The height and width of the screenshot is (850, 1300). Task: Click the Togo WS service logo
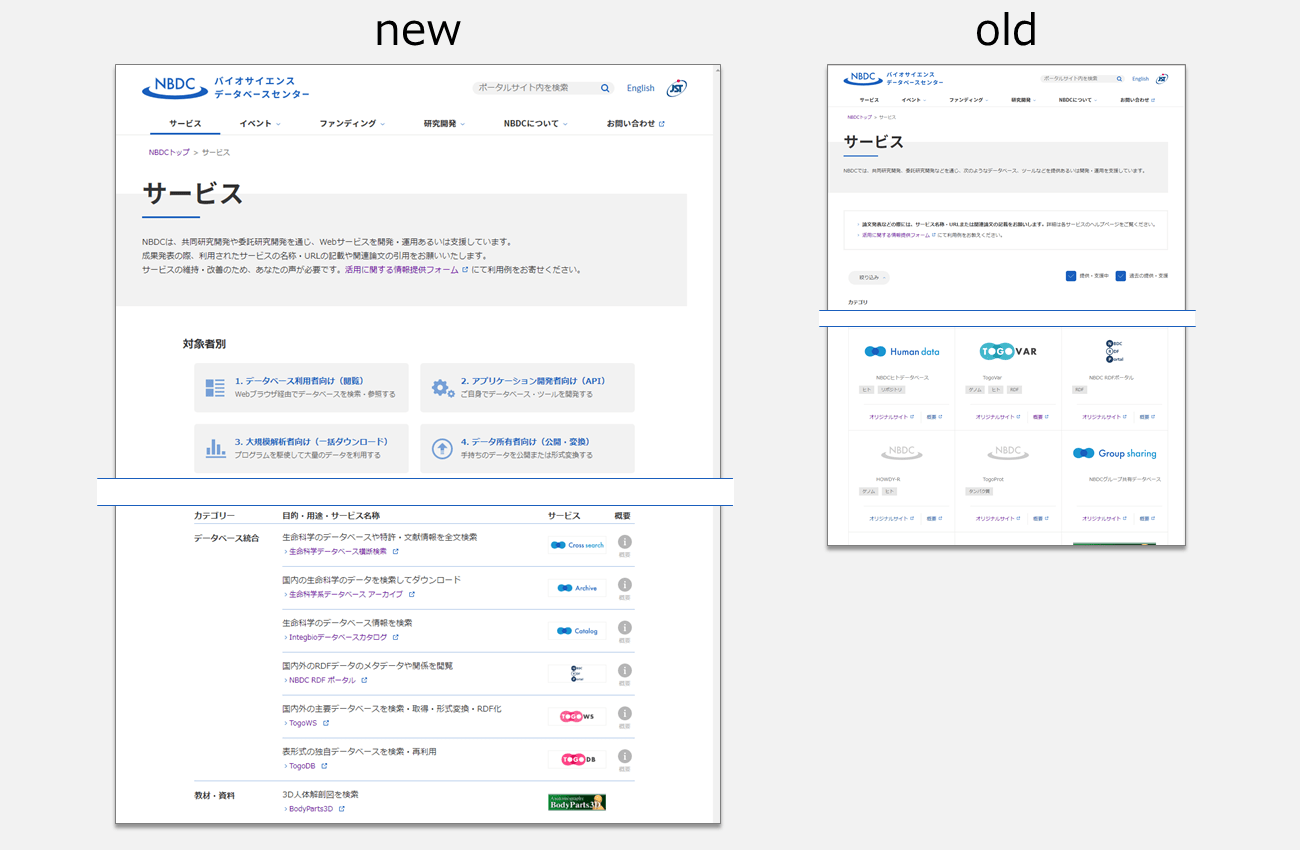coord(577,717)
